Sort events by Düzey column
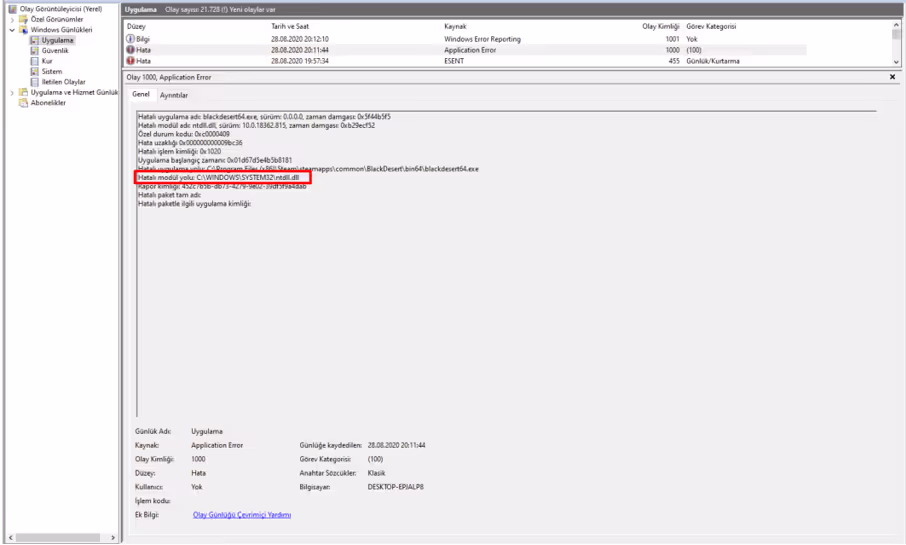Image resolution: width=906 pixels, height=545 pixels. 136,27
